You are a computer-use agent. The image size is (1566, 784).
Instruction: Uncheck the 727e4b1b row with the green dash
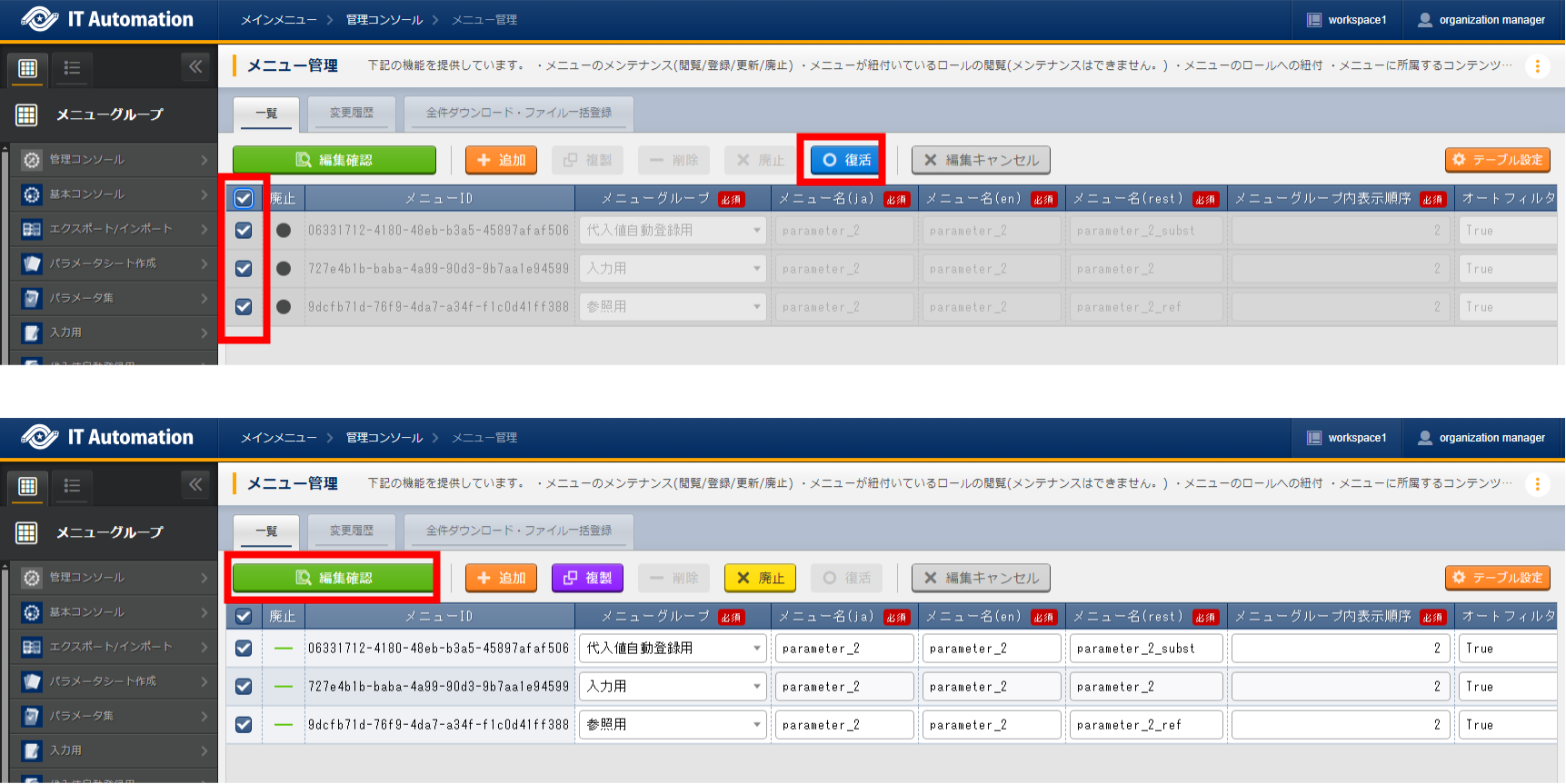[x=244, y=687]
